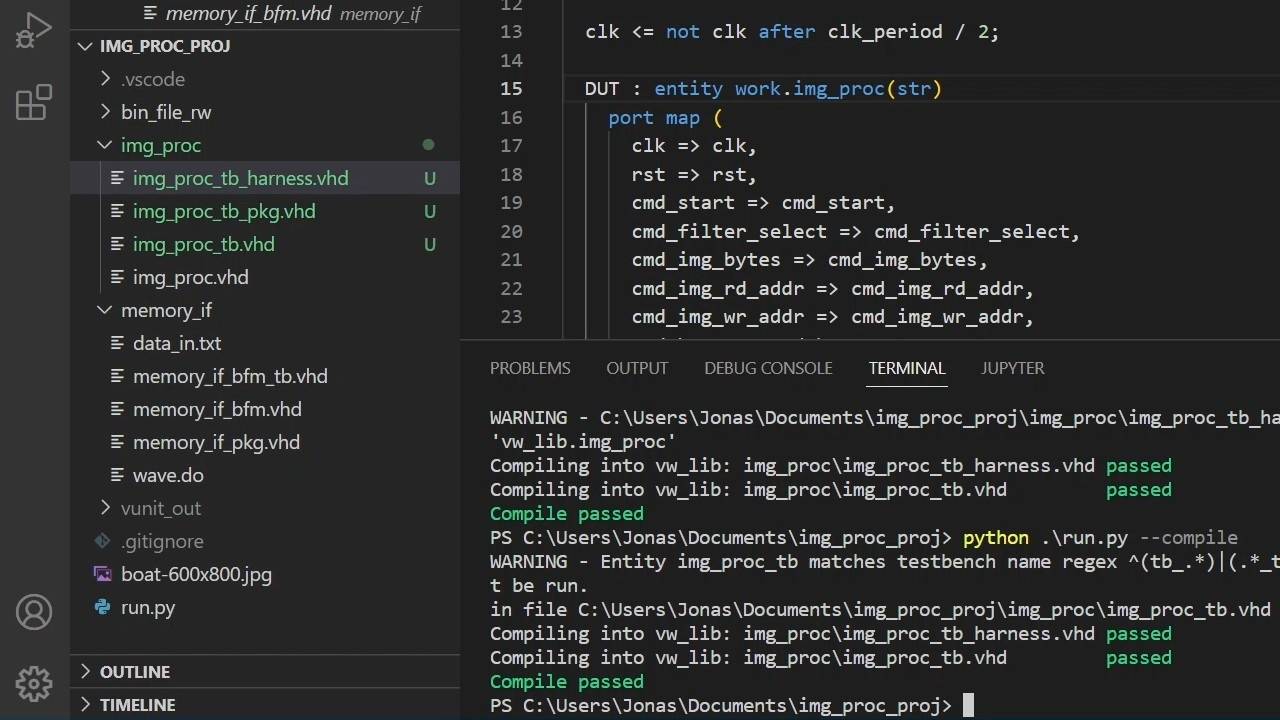Screen dimensions: 1280x720
Task: Collapse the memory_if folder
Action: (105, 310)
